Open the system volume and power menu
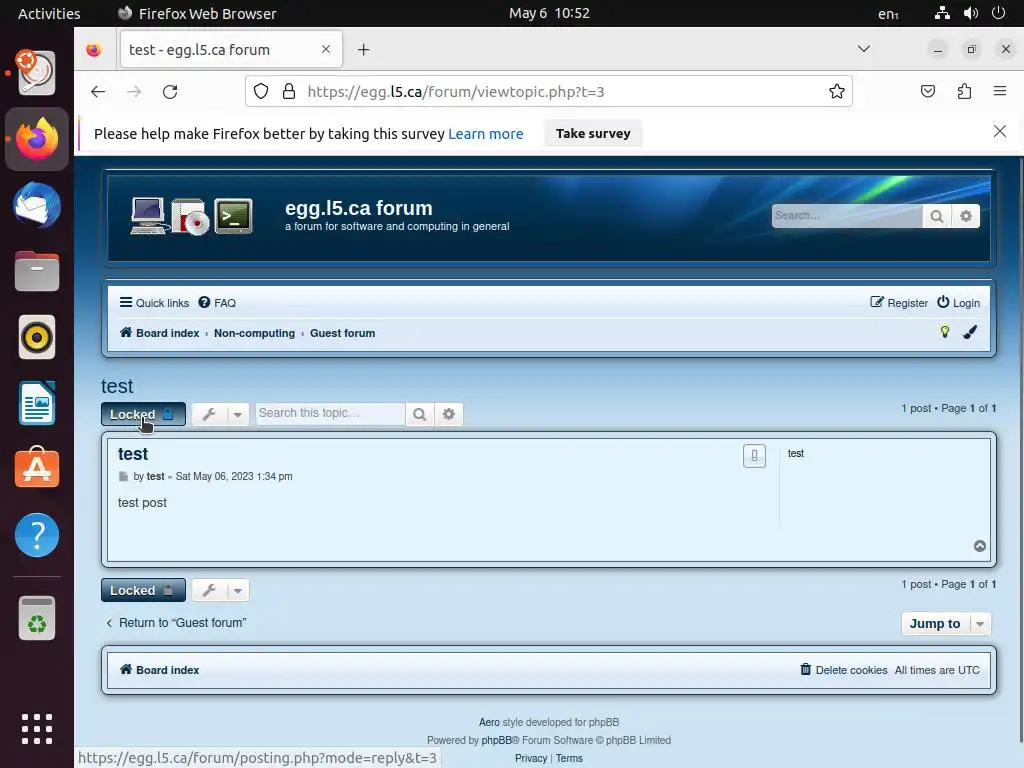The width and height of the screenshot is (1024, 768). [970, 13]
